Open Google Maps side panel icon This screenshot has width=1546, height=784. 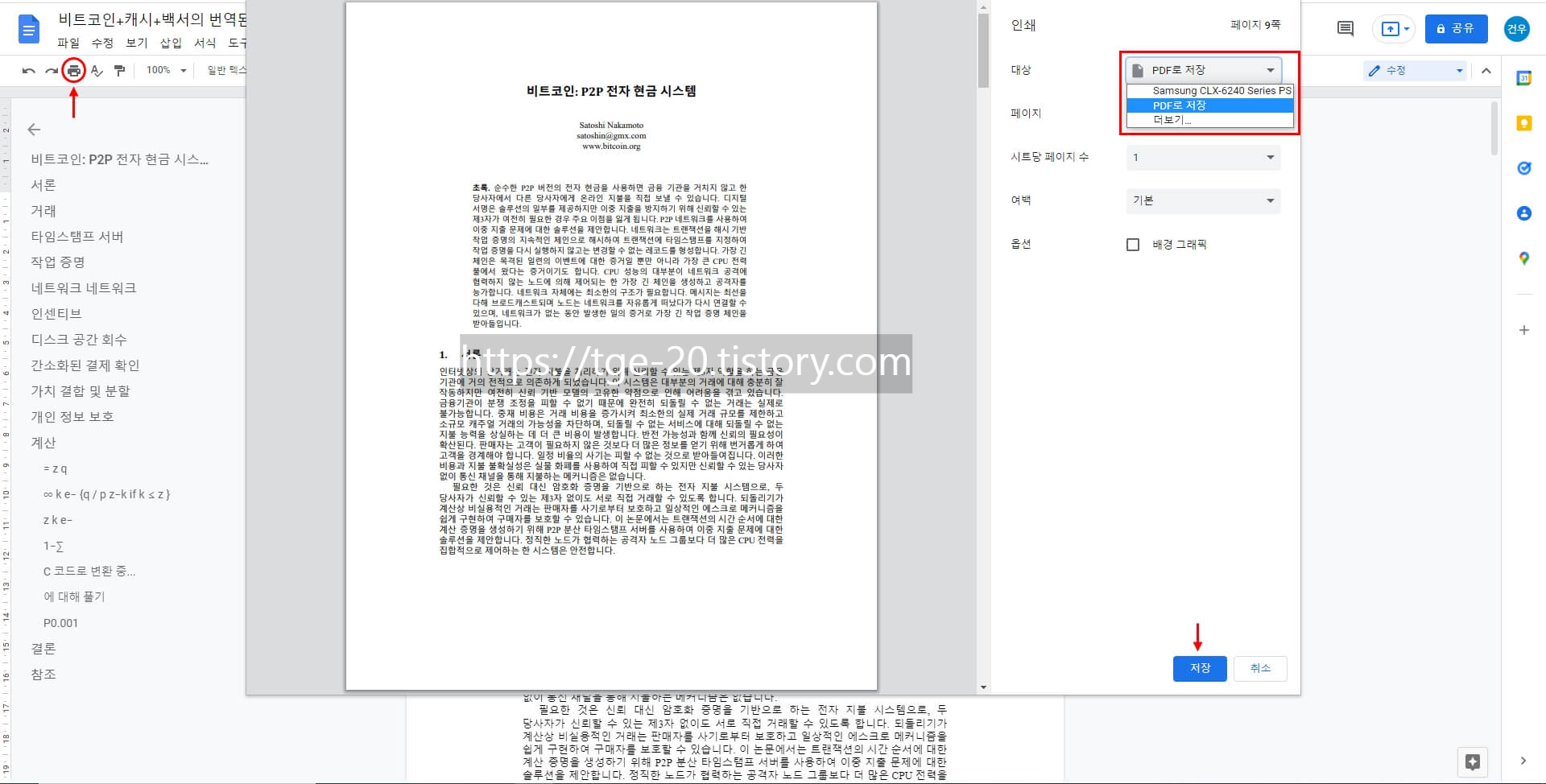[1523, 258]
